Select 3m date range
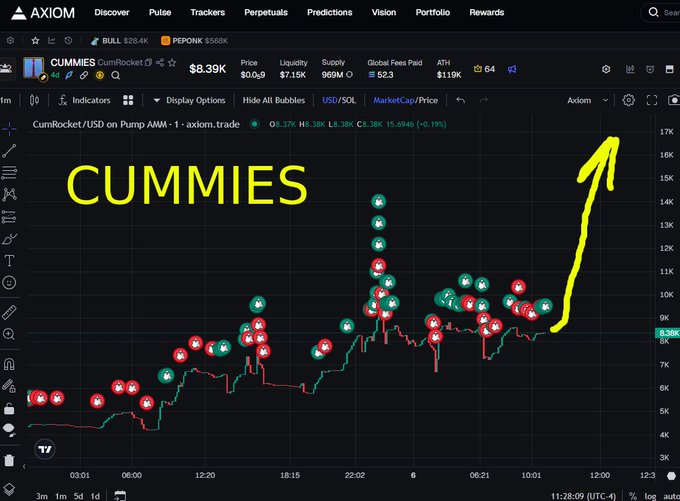Image resolution: width=680 pixels, height=501 pixels. click(x=42, y=496)
